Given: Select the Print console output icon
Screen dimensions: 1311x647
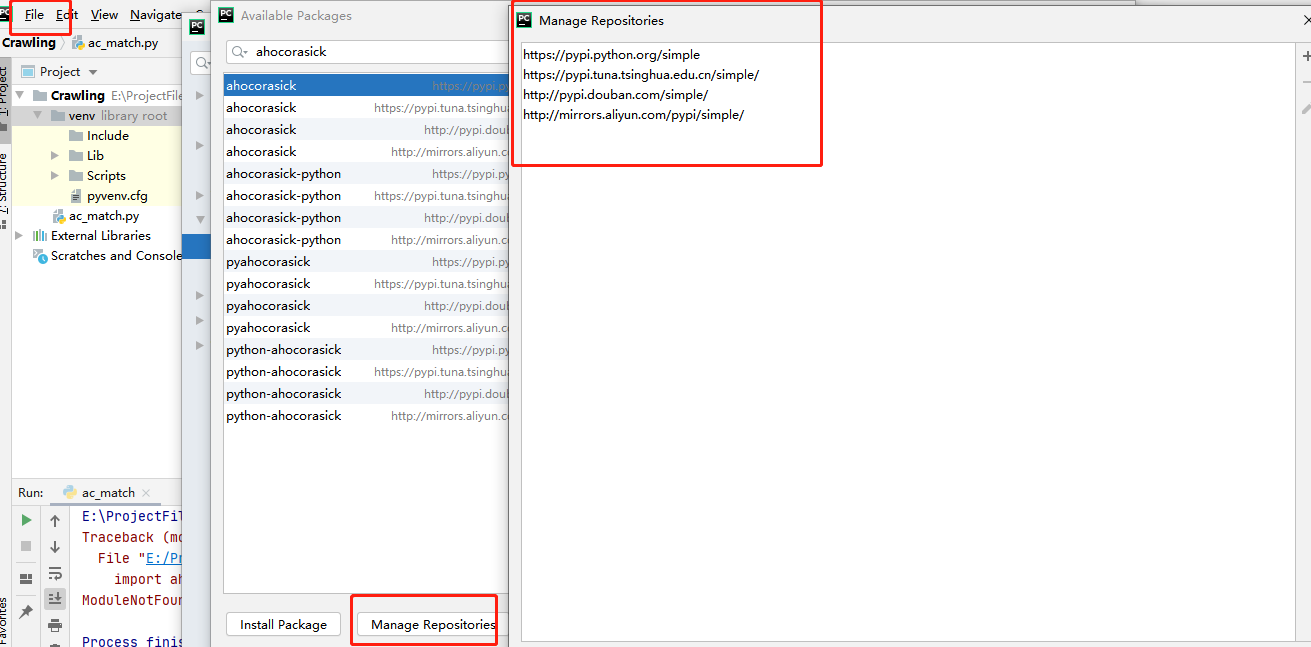Looking at the screenshot, I should [55, 626].
